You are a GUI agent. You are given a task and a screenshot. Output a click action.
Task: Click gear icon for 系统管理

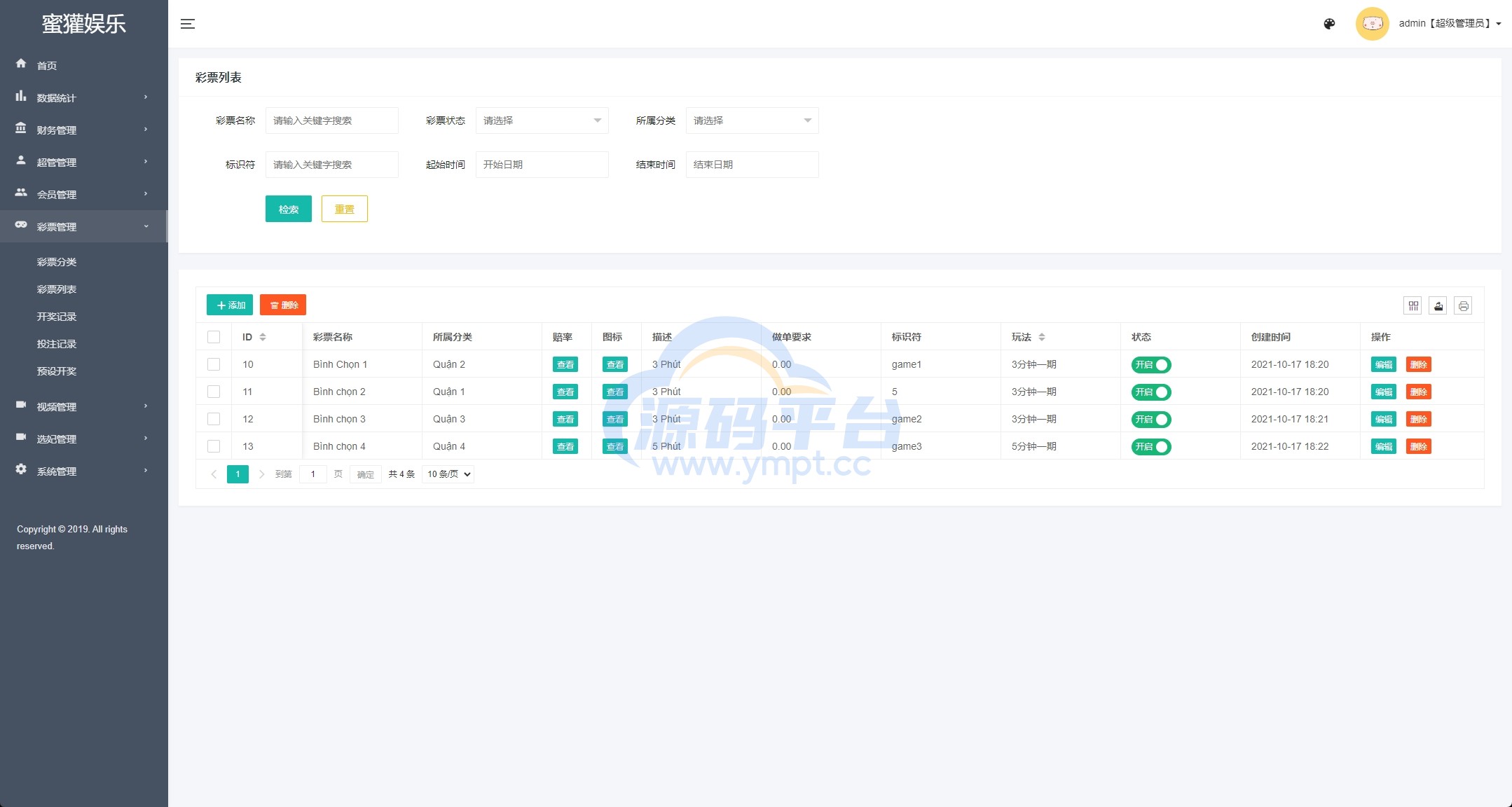pos(21,469)
